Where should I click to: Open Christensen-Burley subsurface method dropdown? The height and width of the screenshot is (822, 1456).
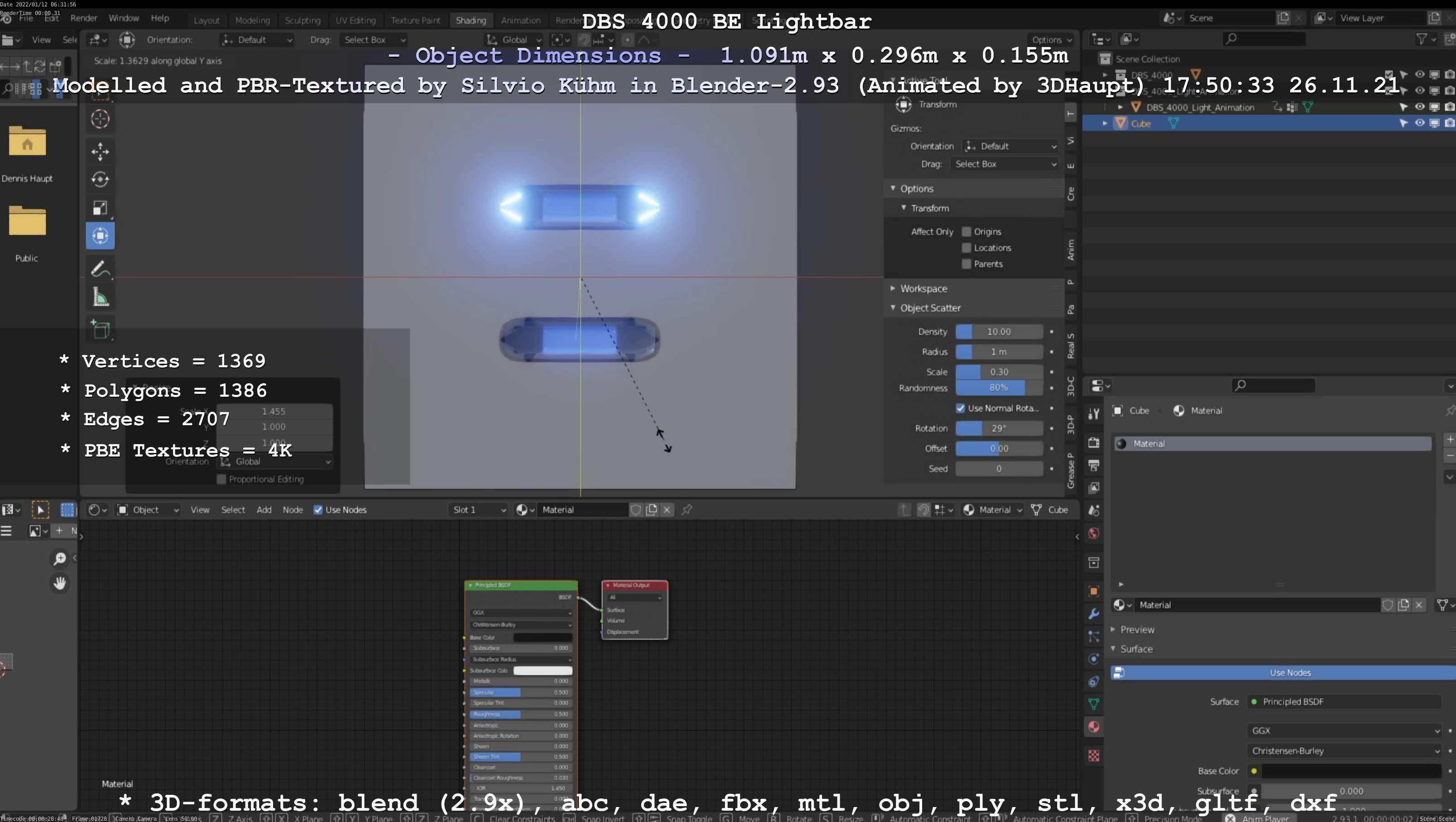[1345, 751]
